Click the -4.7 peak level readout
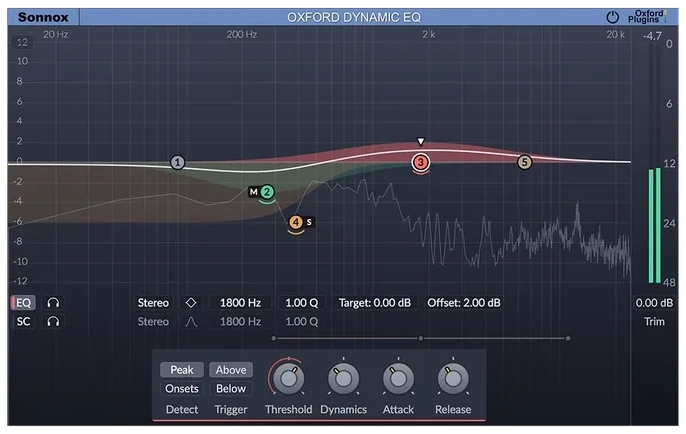The image size is (686, 434). point(652,36)
